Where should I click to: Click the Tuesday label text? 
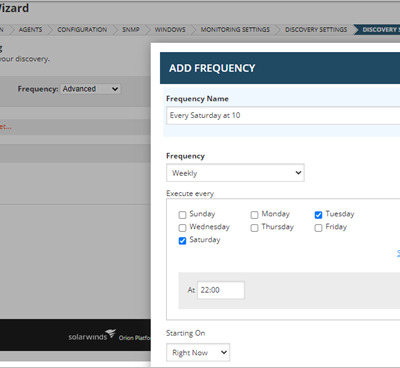[340, 214]
